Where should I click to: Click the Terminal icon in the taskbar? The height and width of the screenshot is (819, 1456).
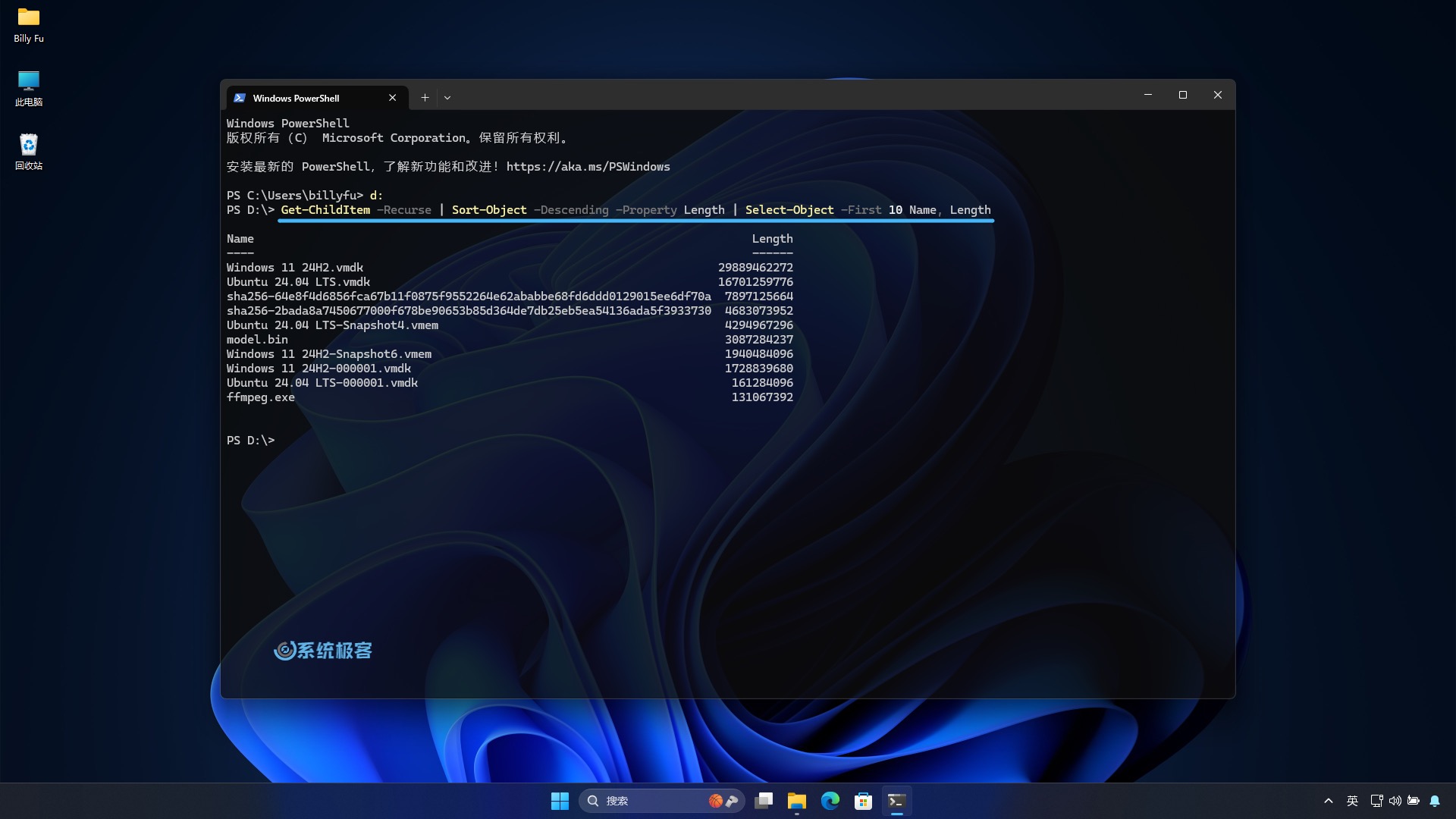click(897, 801)
